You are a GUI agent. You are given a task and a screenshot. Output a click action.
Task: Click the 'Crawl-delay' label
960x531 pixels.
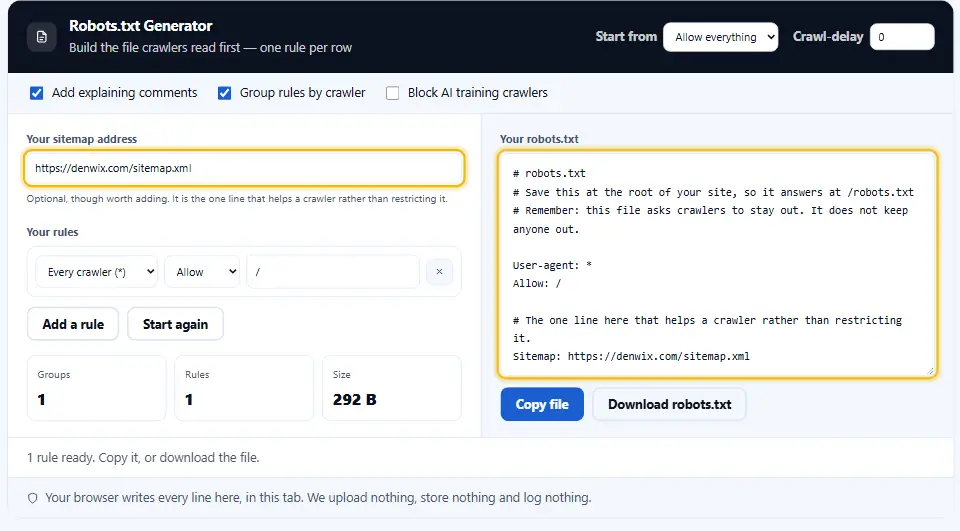pos(828,37)
